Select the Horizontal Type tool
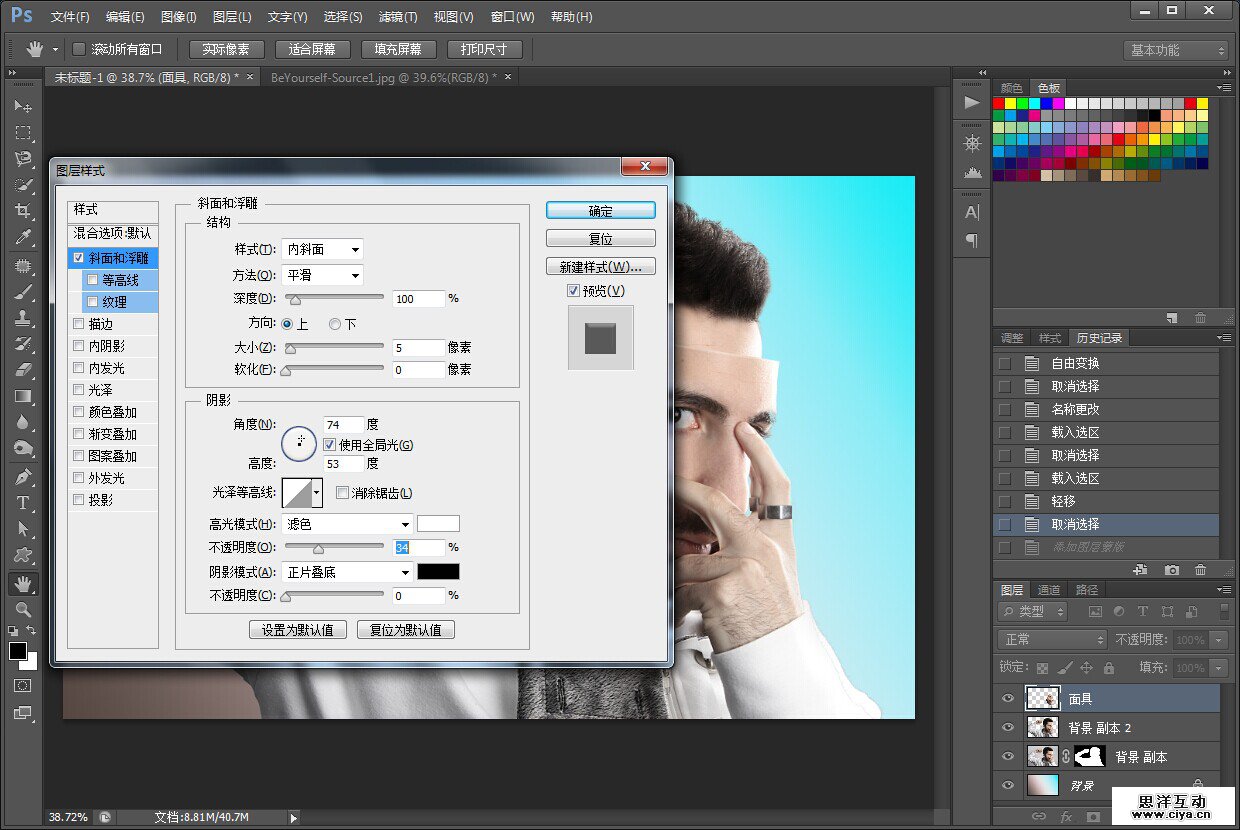The width and height of the screenshot is (1240, 830). [x=22, y=503]
